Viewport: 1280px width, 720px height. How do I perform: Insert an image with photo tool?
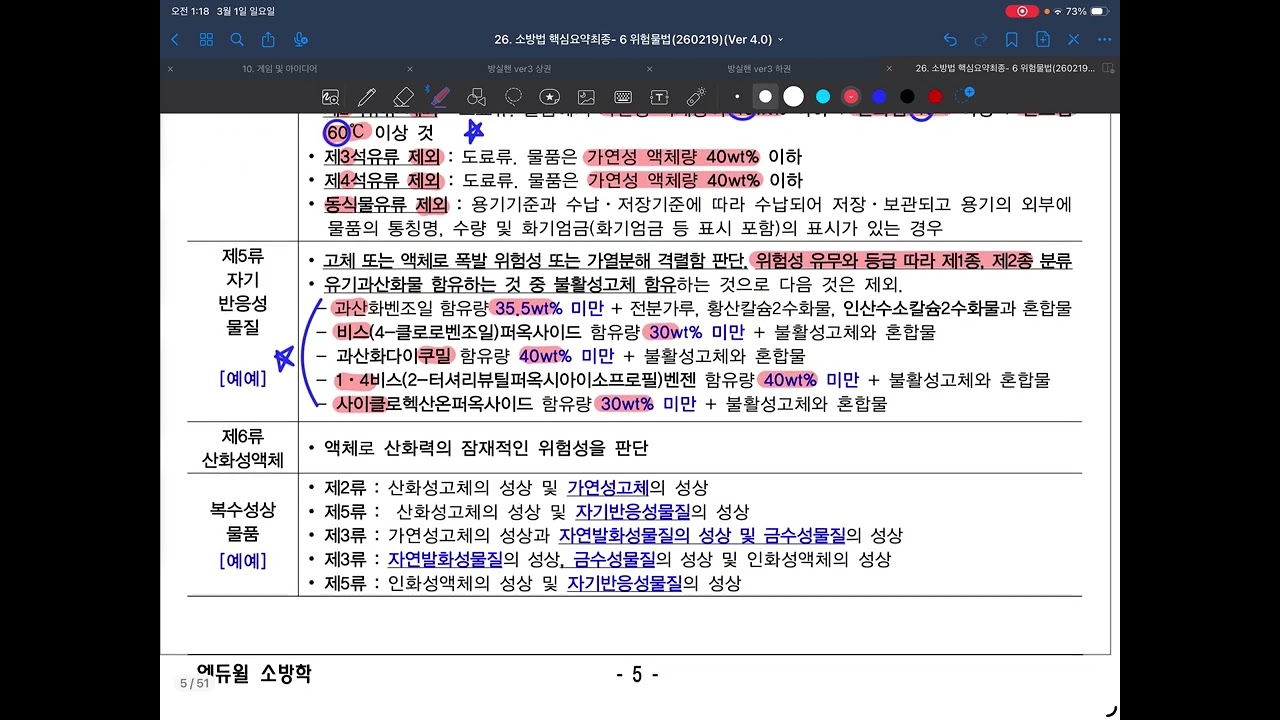pos(586,97)
